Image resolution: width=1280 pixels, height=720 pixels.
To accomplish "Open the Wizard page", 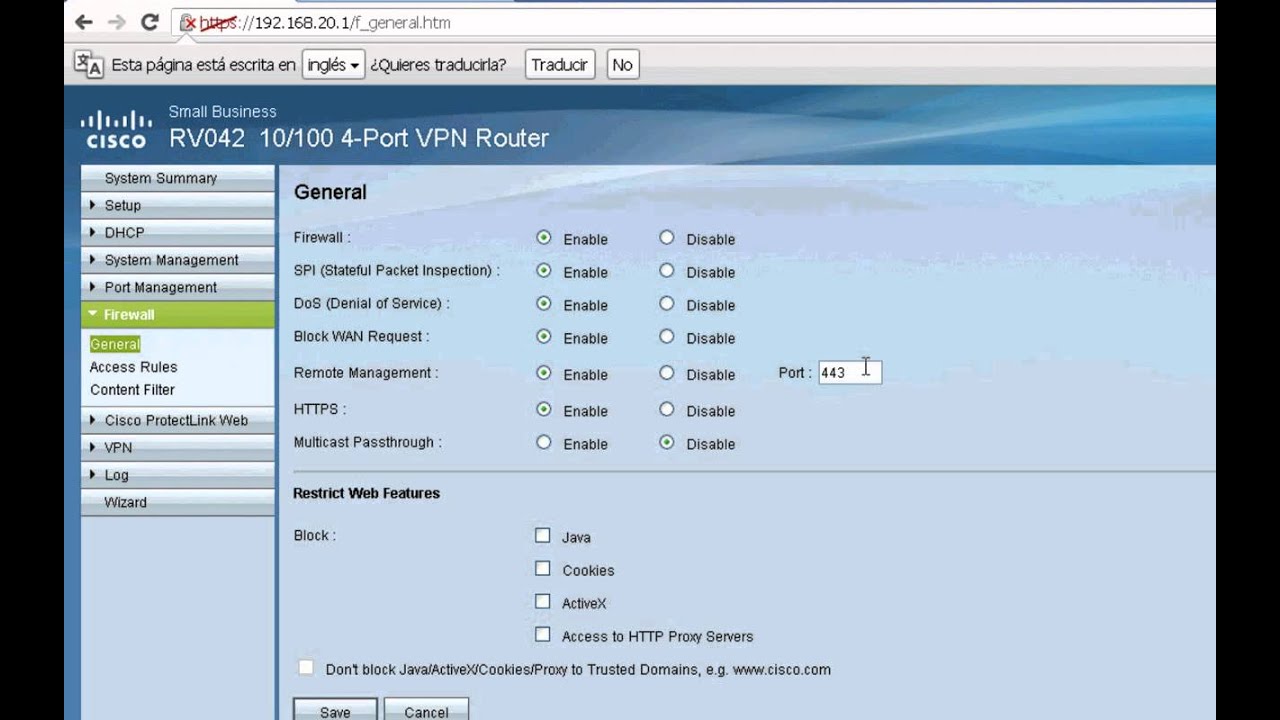I will pos(177,502).
